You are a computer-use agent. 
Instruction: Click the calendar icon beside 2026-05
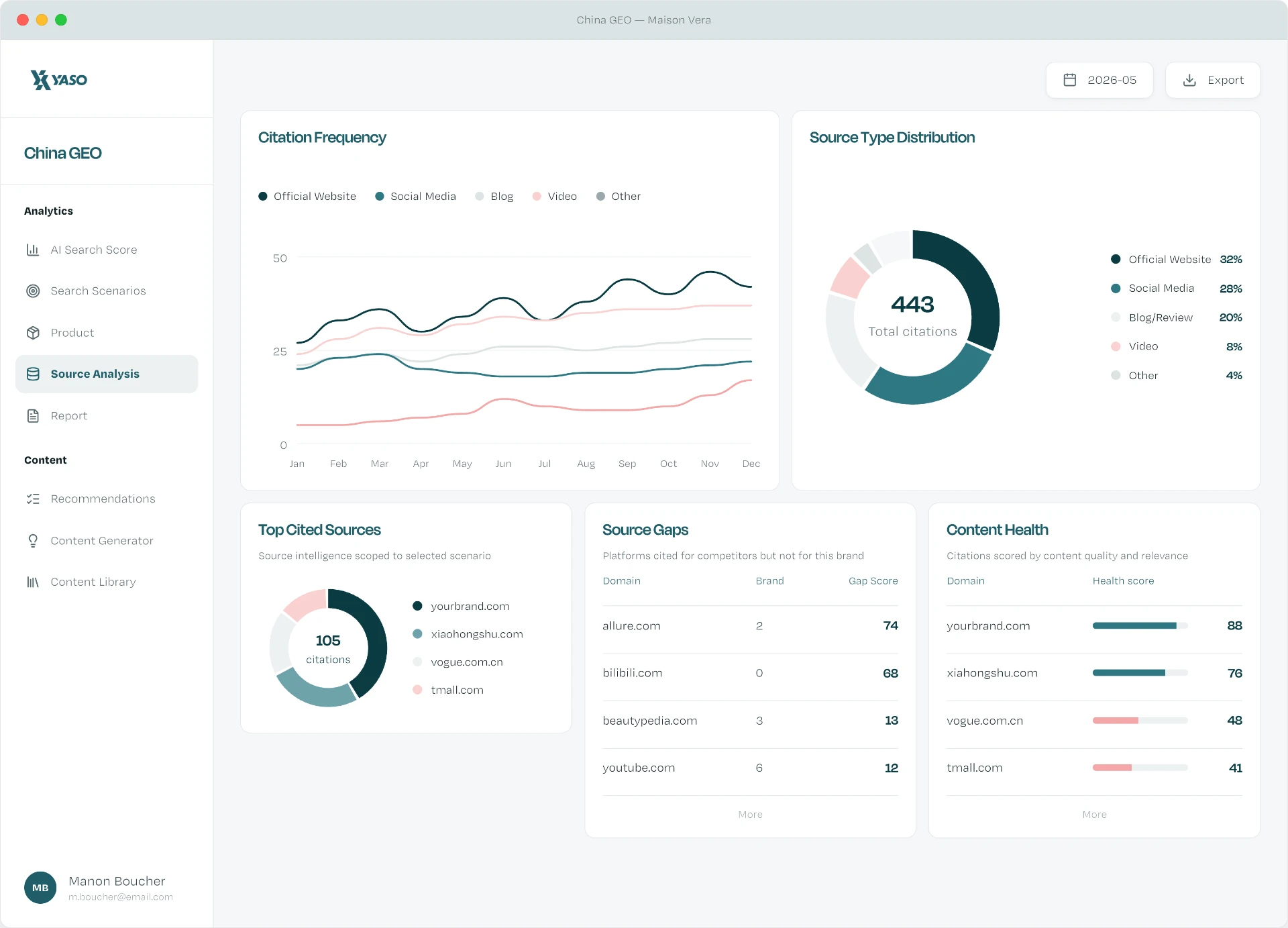1070,80
